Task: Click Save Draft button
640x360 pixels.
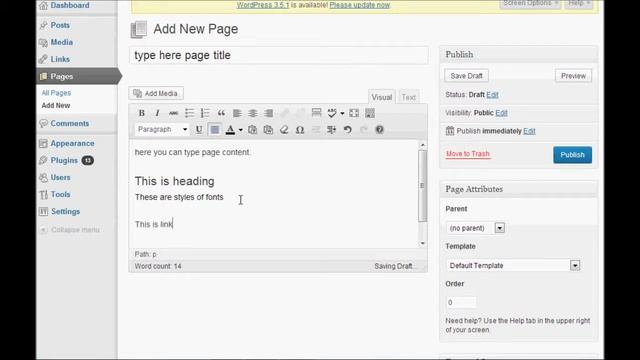Action: 466,76
